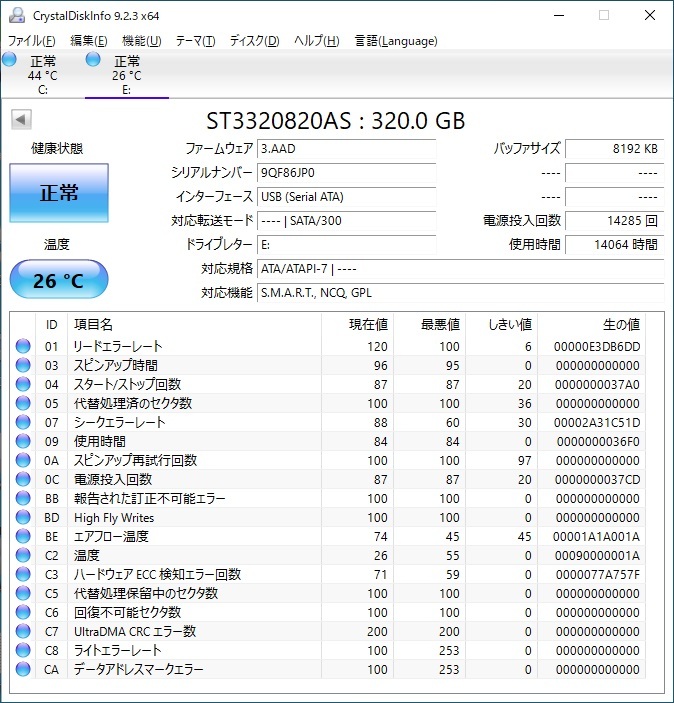The image size is (674, 703).
Task: Click status orb of High Fly Writes row
Action: (x=23, y=517)
